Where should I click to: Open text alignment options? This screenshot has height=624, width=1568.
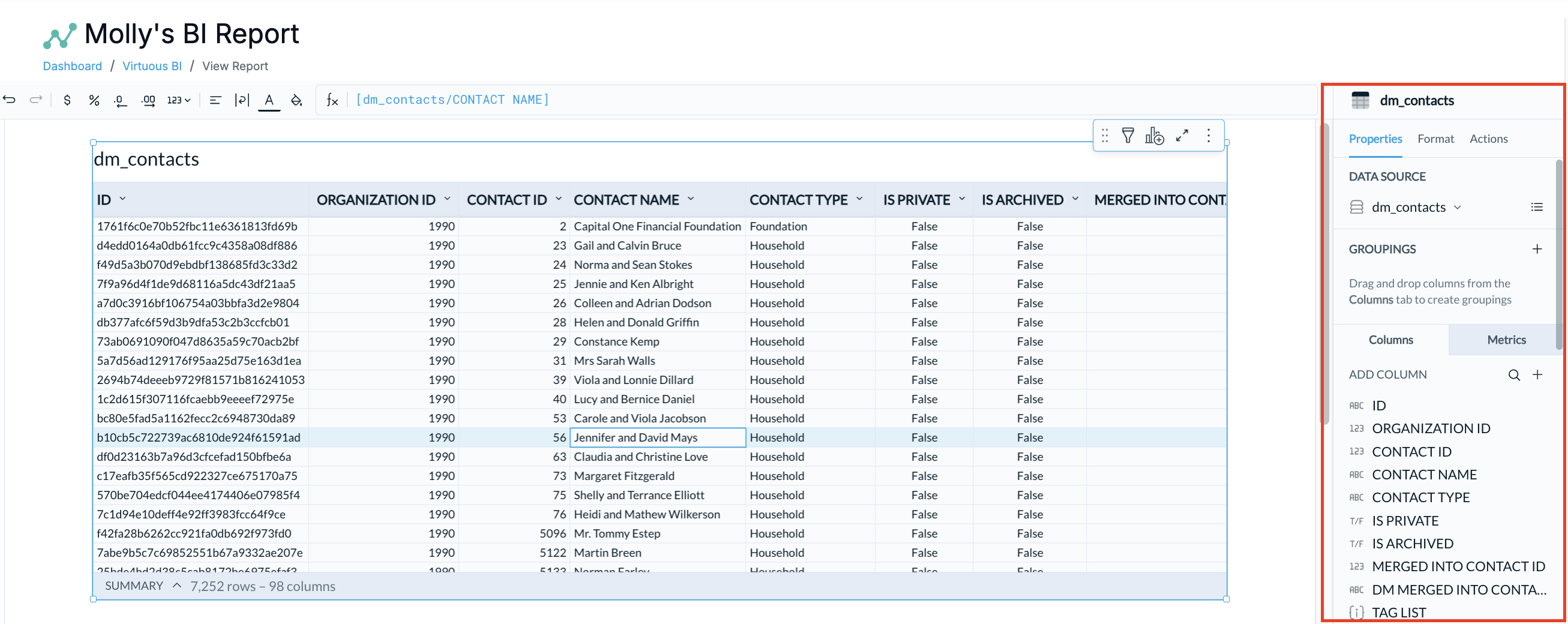[215, 100]
